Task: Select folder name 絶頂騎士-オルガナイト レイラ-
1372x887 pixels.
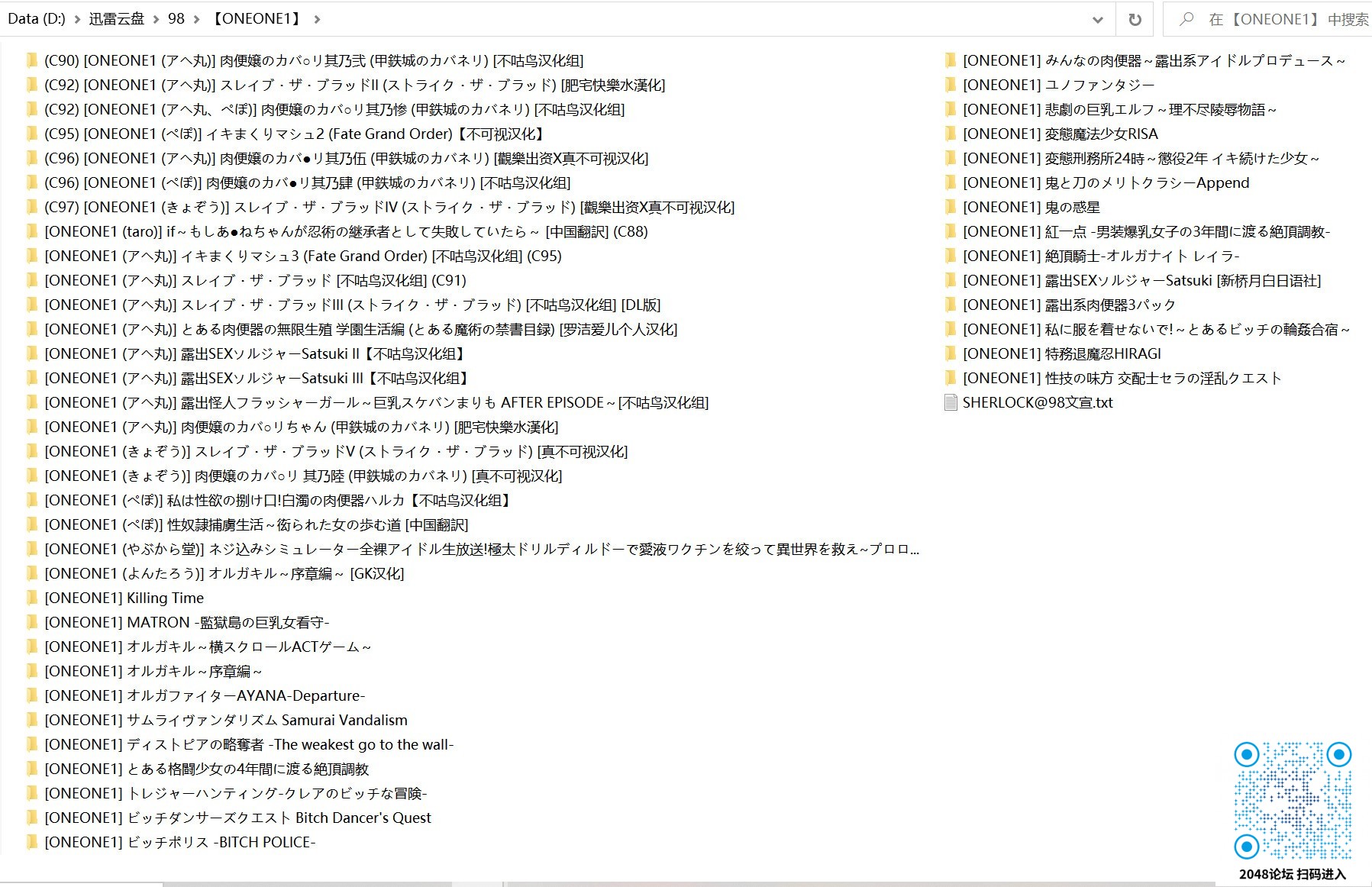Action: tap(1101, 256)
